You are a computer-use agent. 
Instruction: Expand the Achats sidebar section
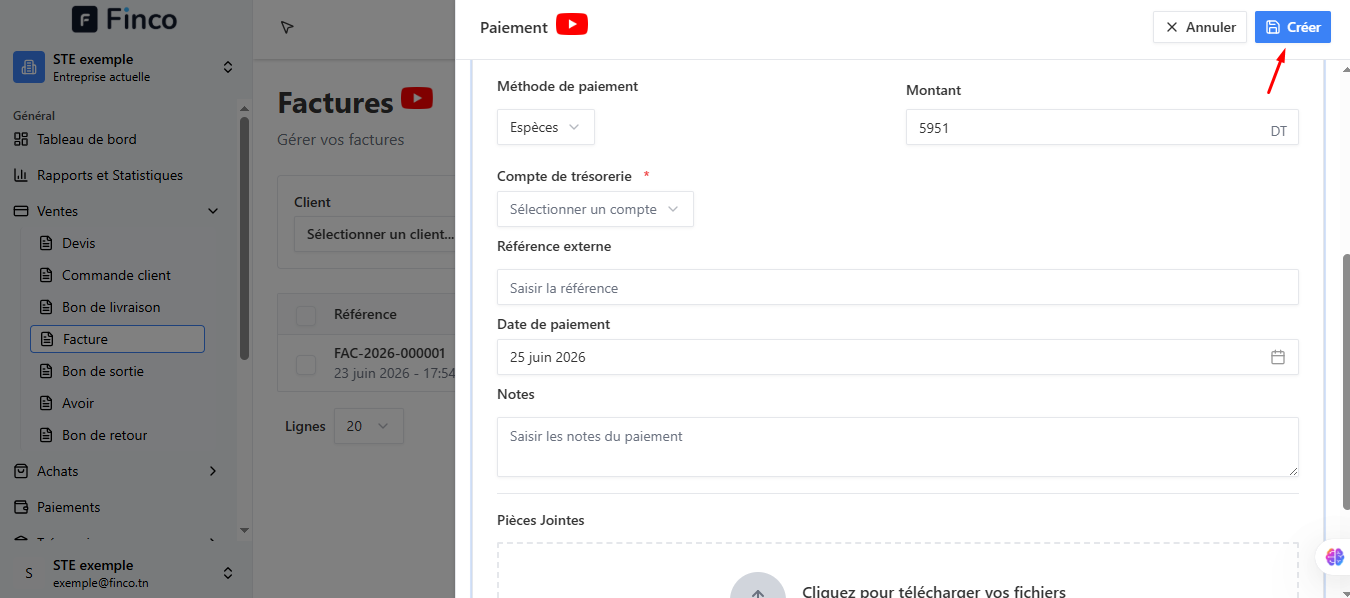(x=116, y=471)
